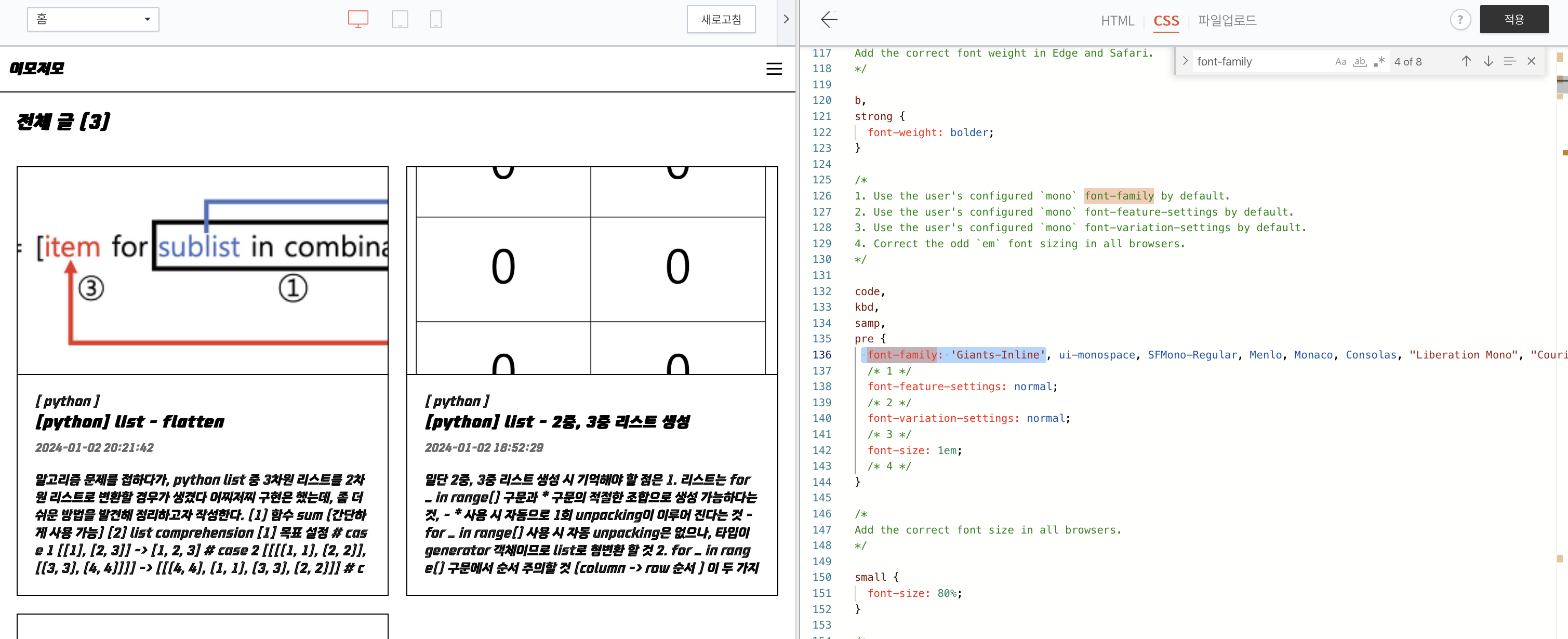
Task: Toggle match case in find box
Action: click(1340, 61)
